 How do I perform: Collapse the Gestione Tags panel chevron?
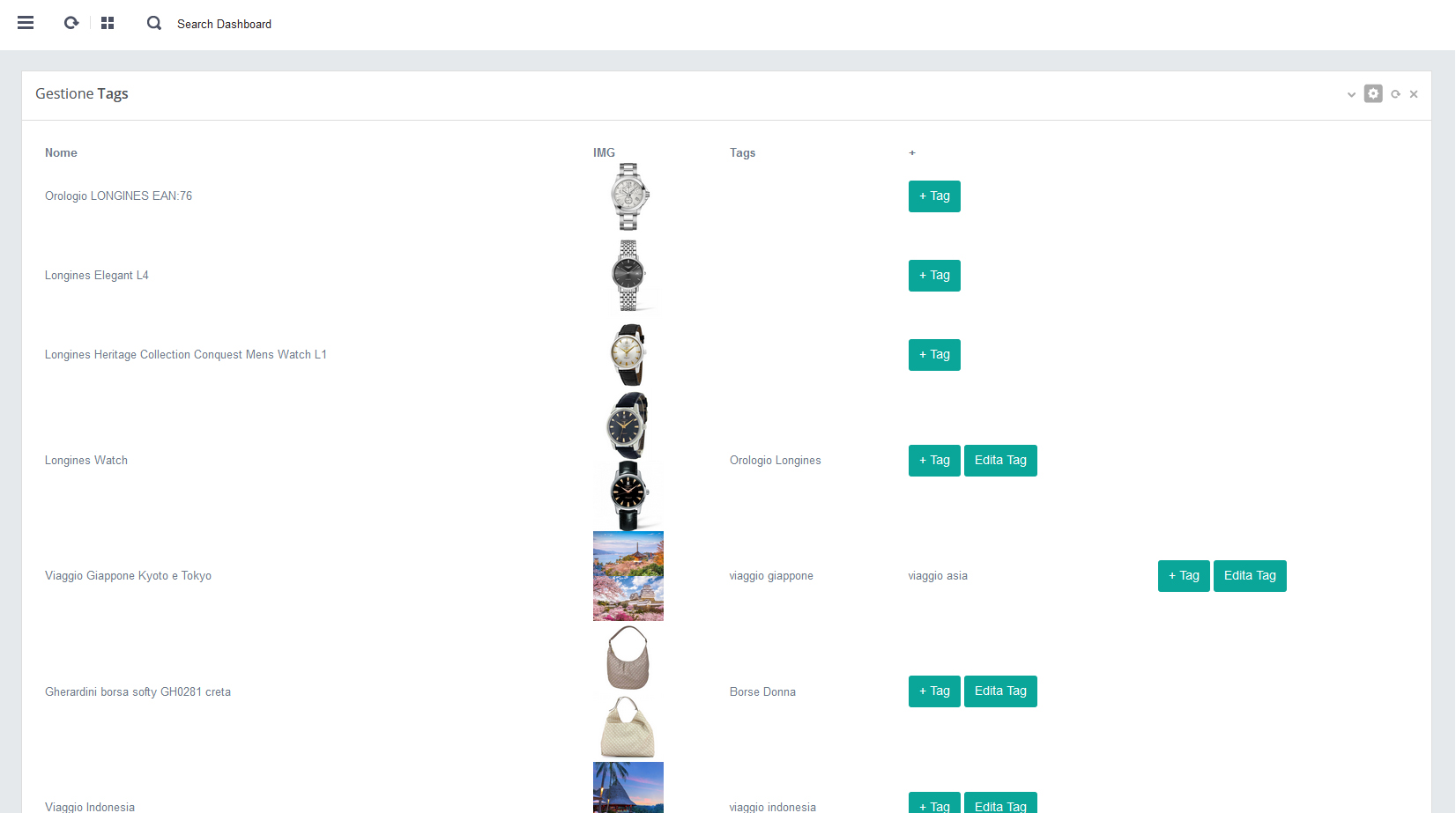[x=1351, y=94]
